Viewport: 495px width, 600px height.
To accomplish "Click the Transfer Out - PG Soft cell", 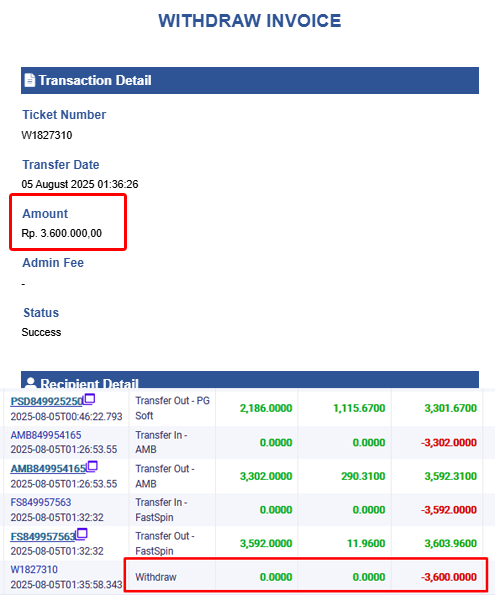I will coord(173,408).
